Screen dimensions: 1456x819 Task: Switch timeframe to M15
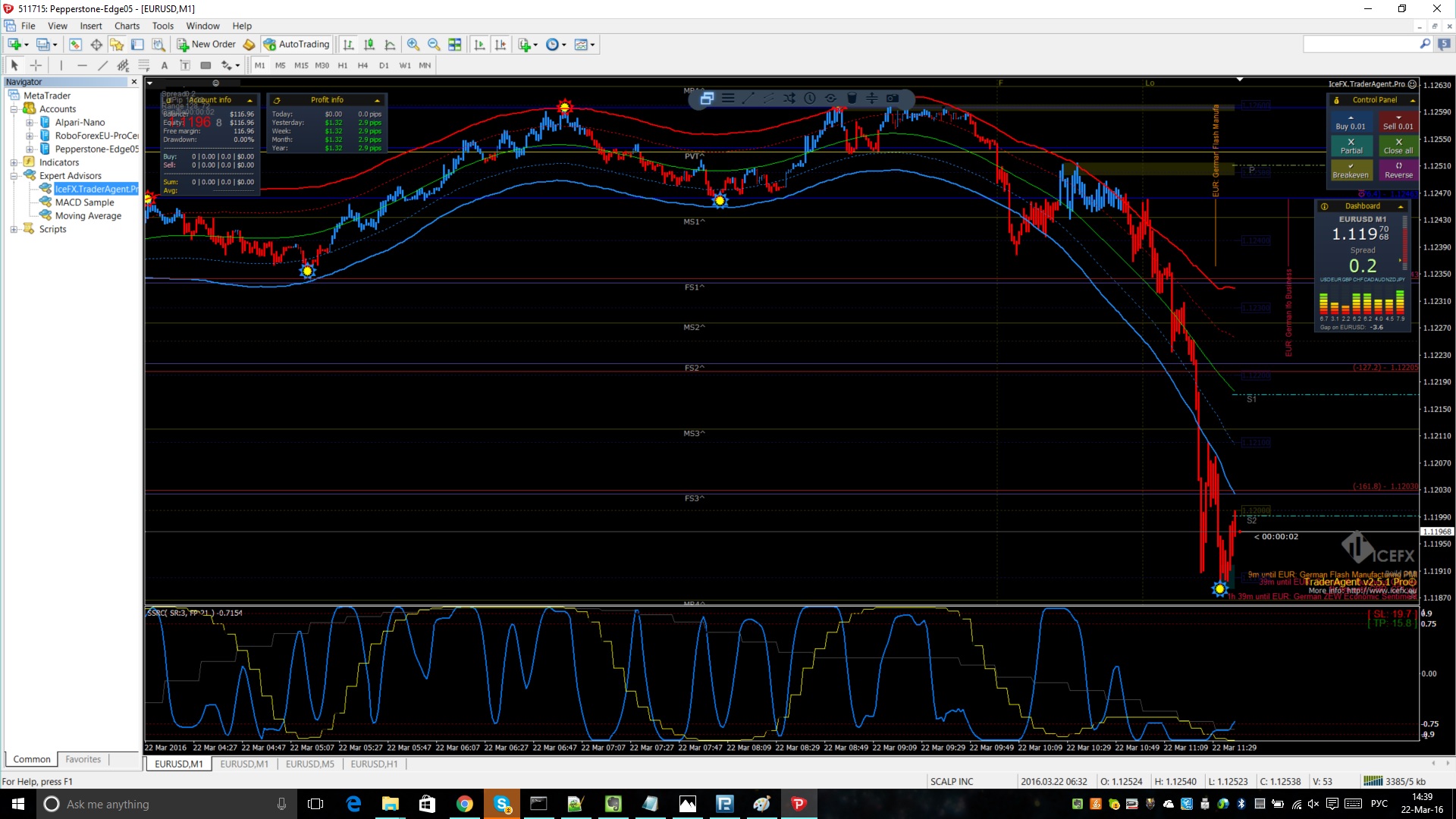point(301,65)
